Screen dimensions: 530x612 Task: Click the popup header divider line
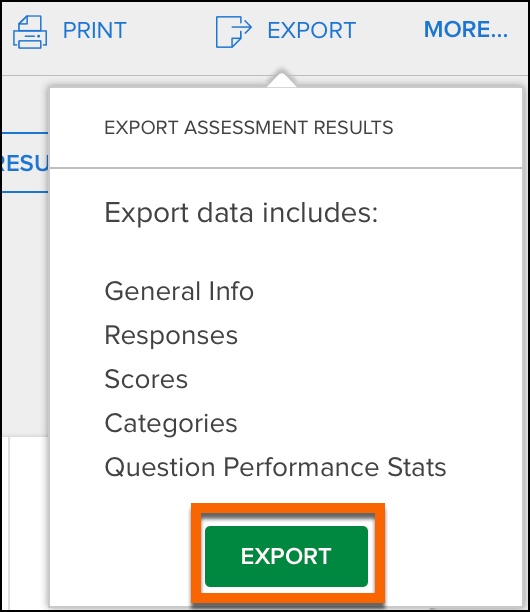(x=286, y=168)
